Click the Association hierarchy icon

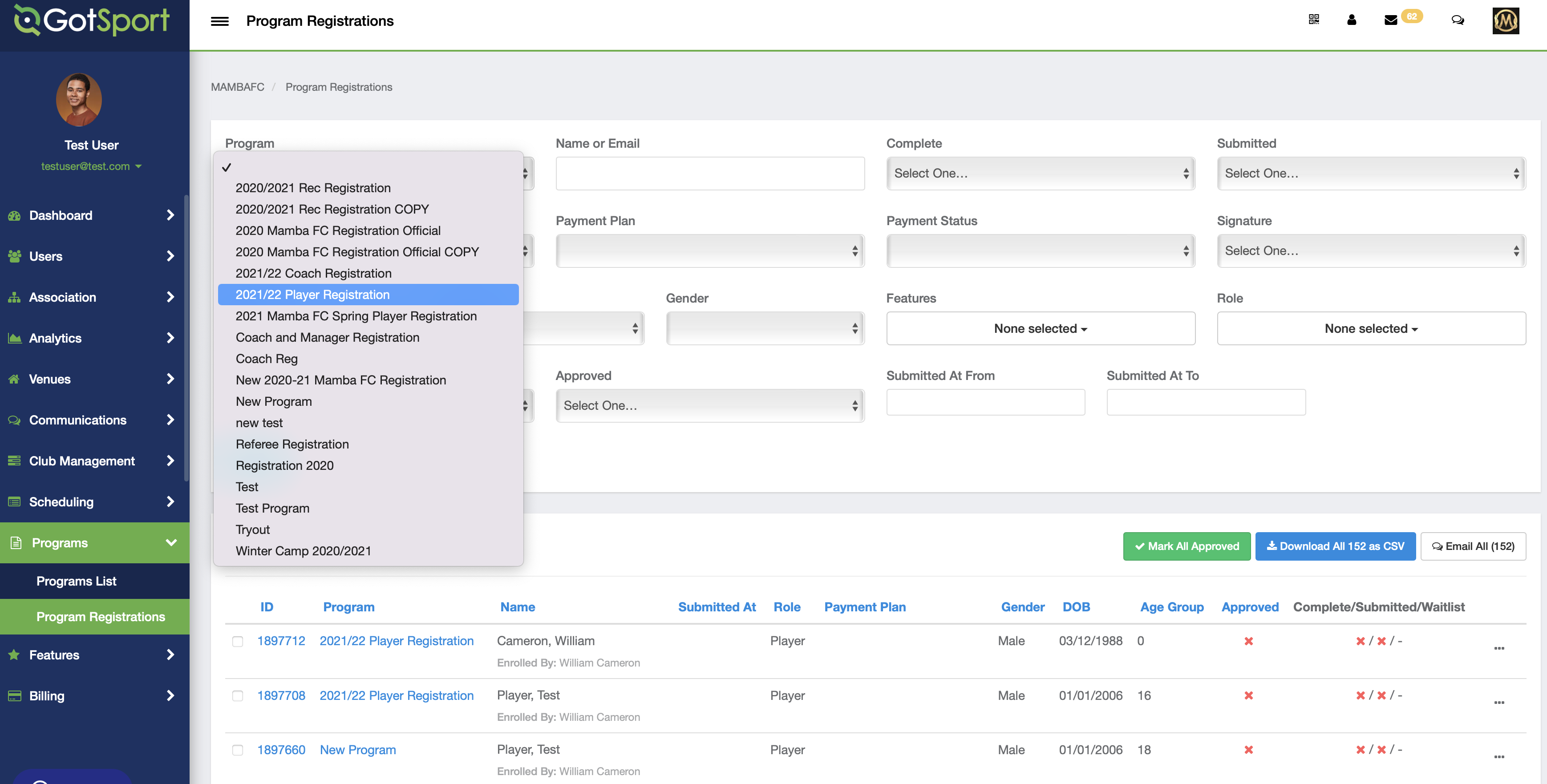click(14, 297)
